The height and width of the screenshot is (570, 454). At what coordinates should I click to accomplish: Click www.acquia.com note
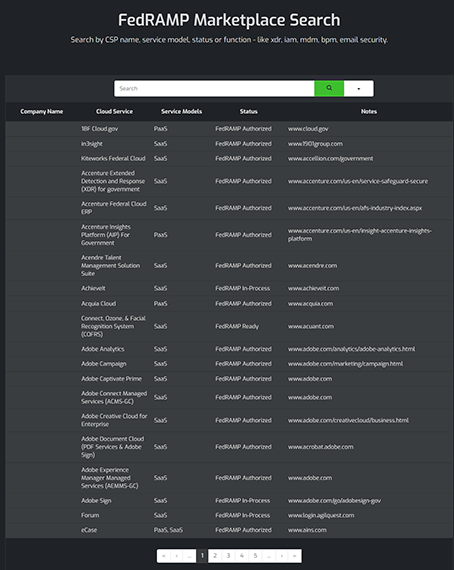click(310, 304)
